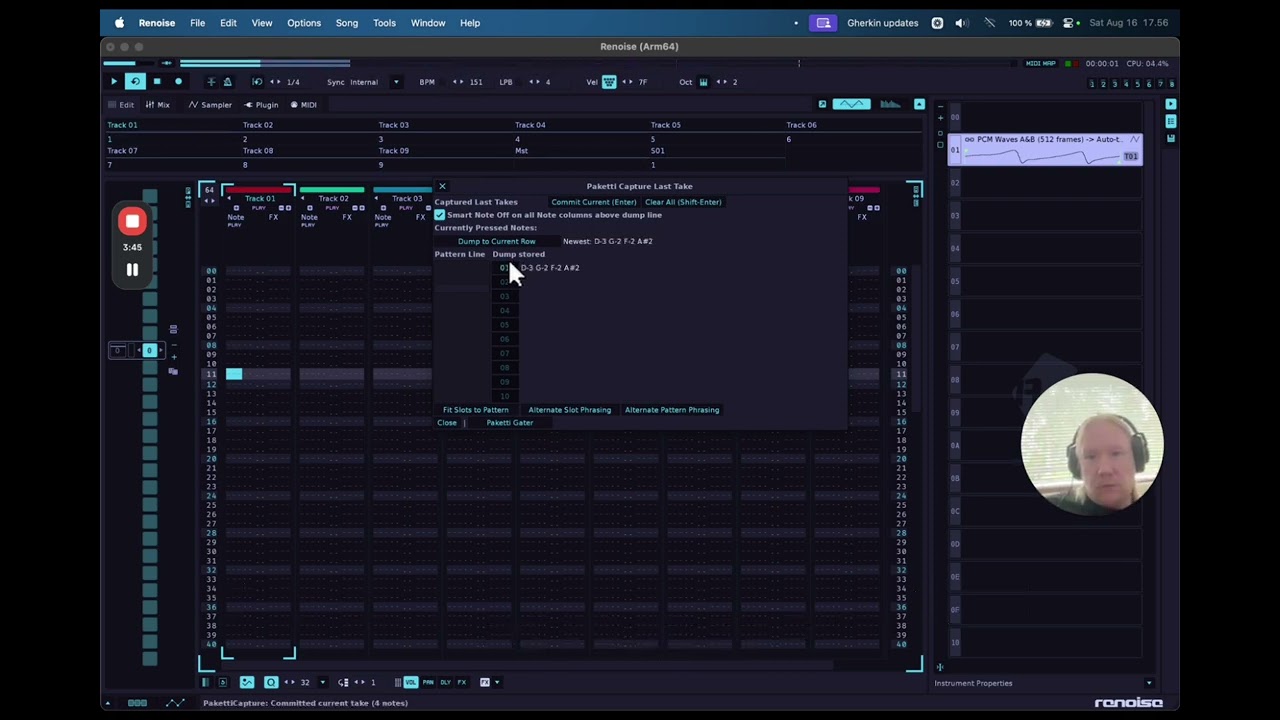Select user preset number 1
The width and height of the screenshot is (1280, 720).
[1092, 84]
